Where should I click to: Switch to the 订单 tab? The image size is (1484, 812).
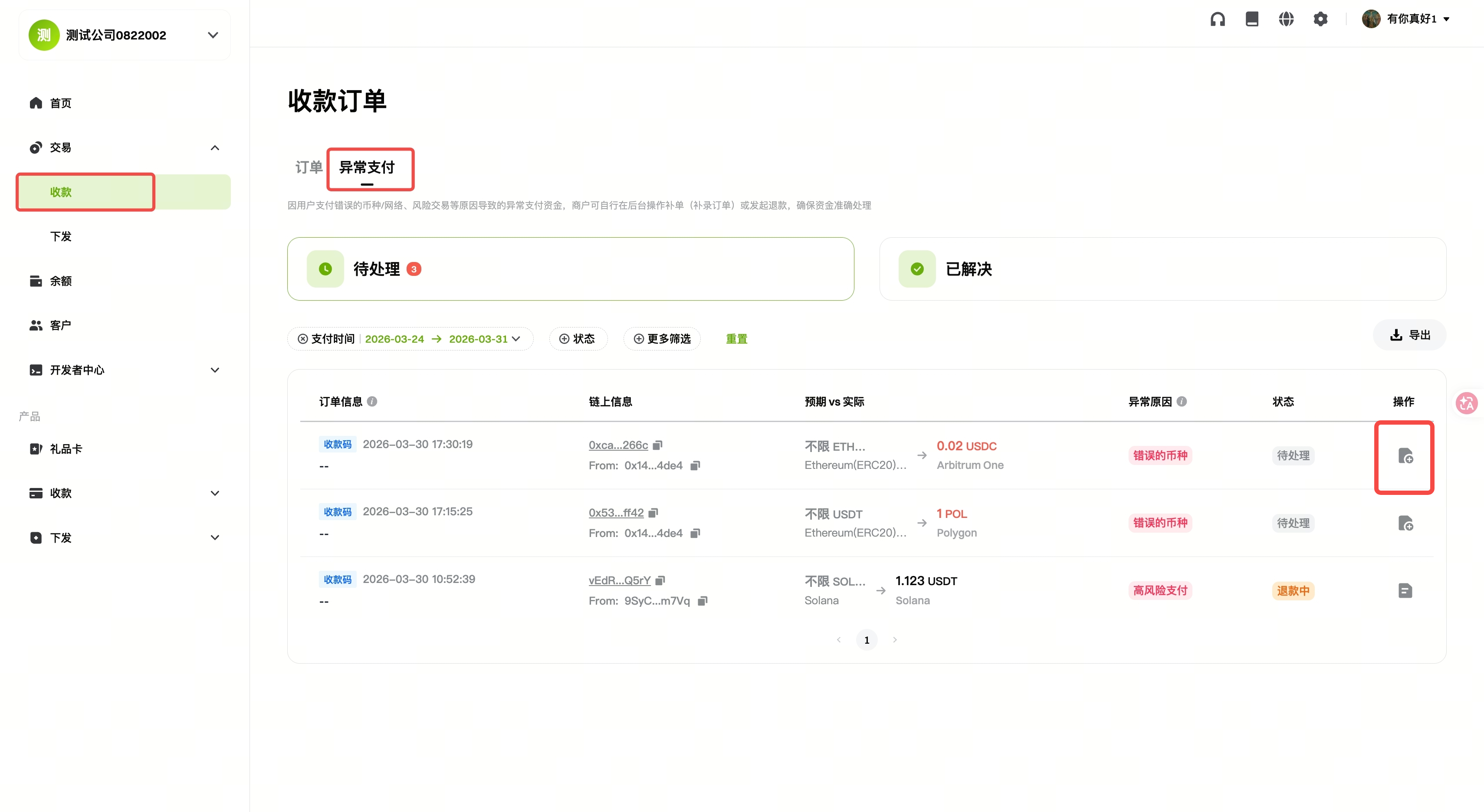click(x=309, y=167)
